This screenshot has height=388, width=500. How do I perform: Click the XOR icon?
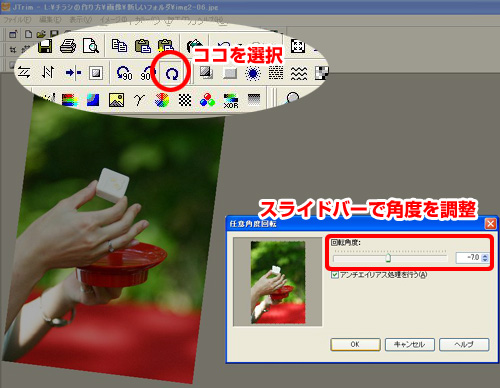[x=231, y=101]
